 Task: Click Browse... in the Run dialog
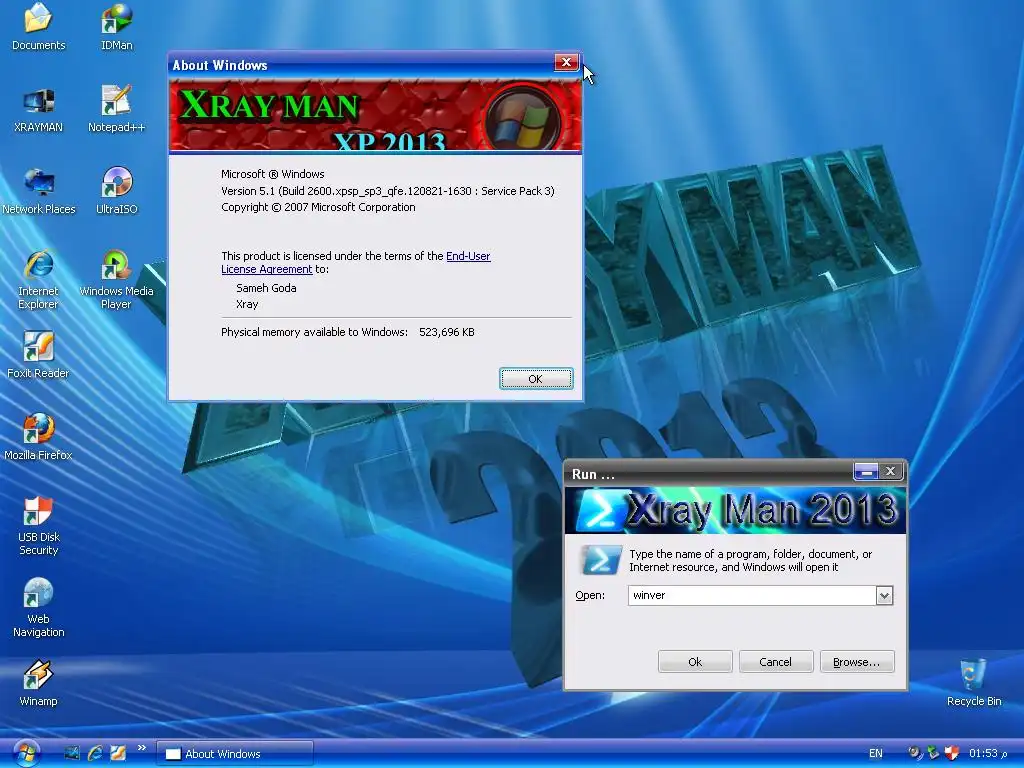tap(857, 662)
